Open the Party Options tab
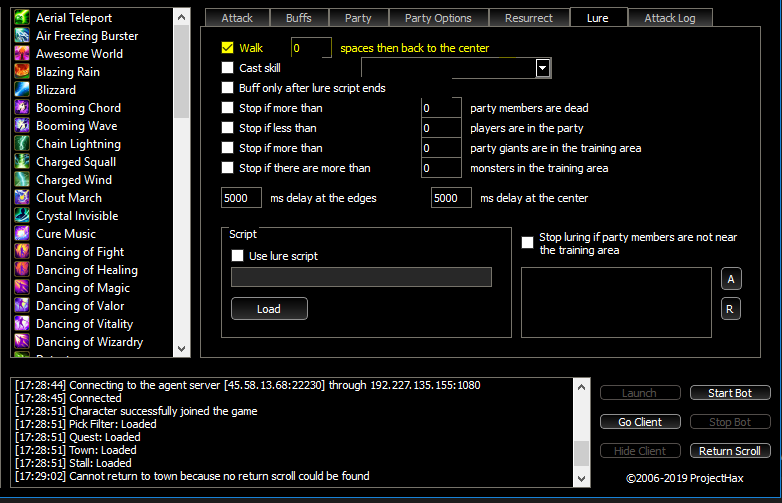The image size is (782, 503). click(x=439, y=18)
